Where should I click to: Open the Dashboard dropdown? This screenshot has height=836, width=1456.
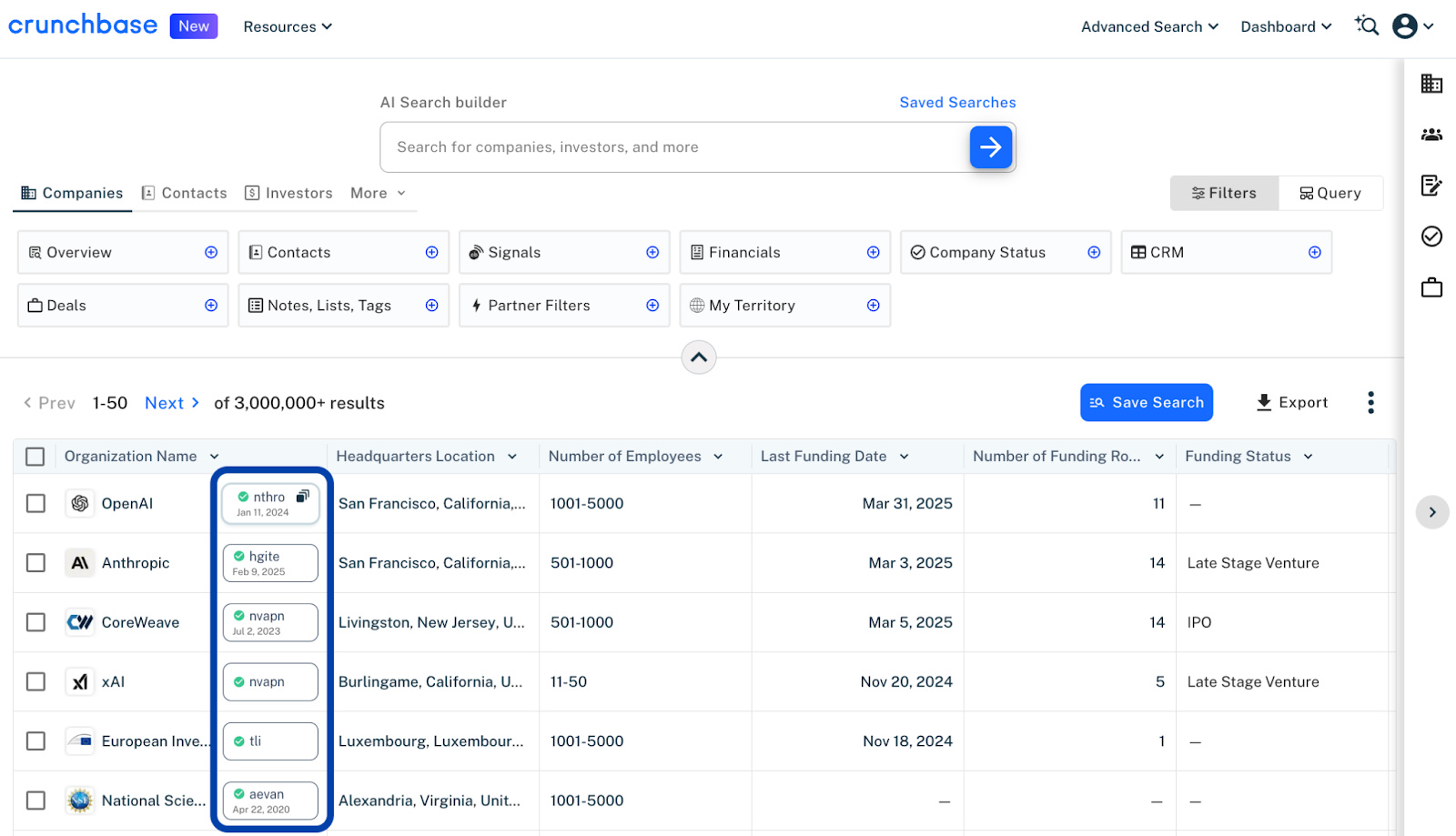(x=1286, y=26)
